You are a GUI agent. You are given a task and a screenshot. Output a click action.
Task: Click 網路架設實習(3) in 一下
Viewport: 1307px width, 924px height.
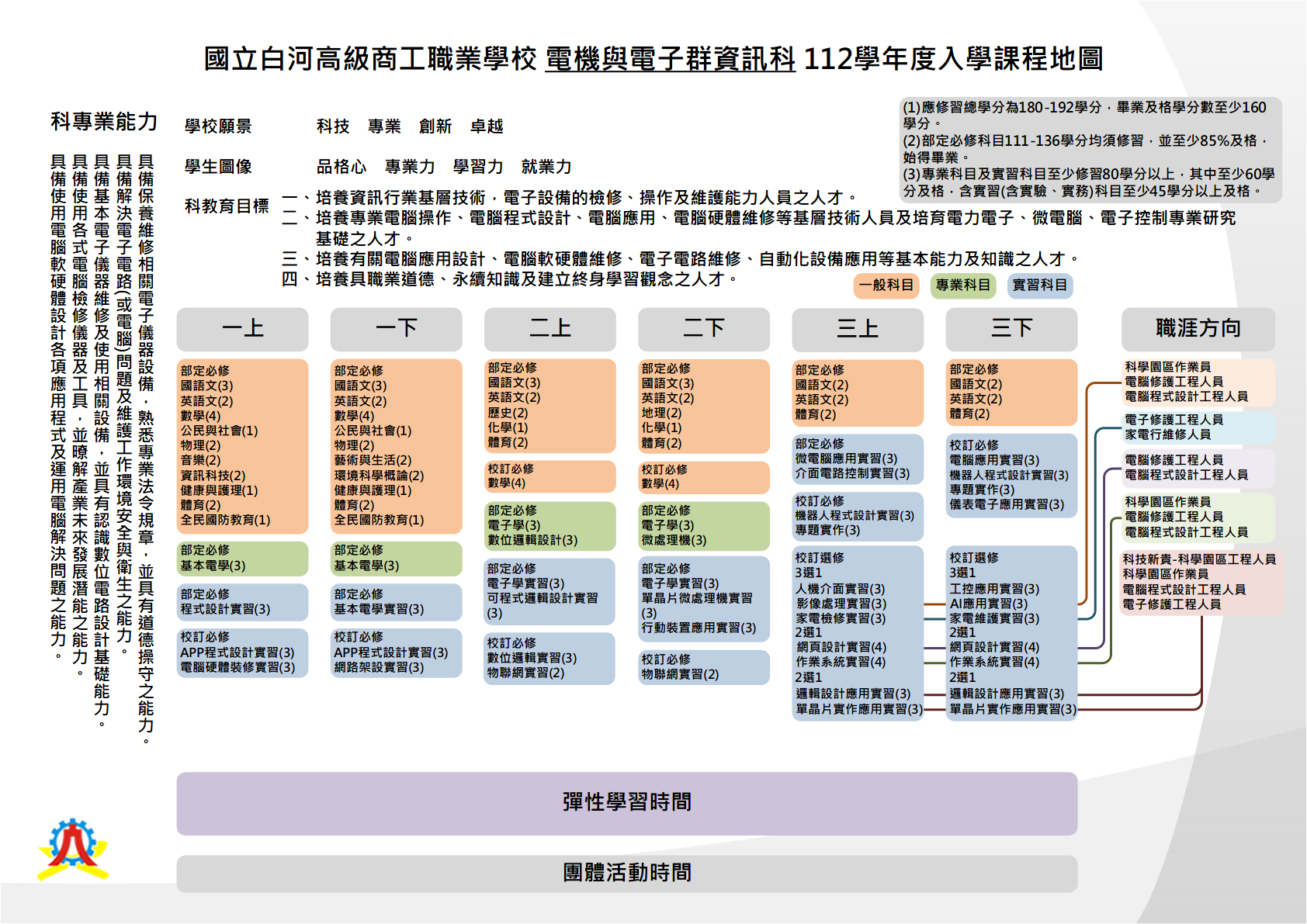[x=379, y=667]
